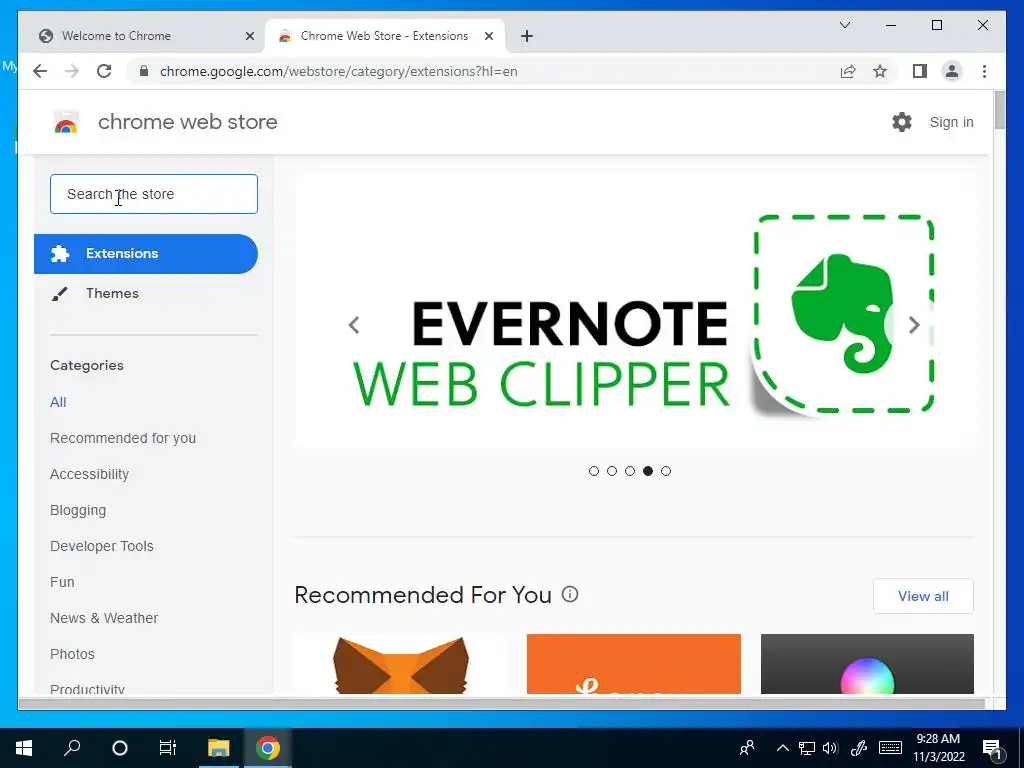Open Windows search magnifier in taskbar
This screenshot has height=768, width=1024.
72,748
